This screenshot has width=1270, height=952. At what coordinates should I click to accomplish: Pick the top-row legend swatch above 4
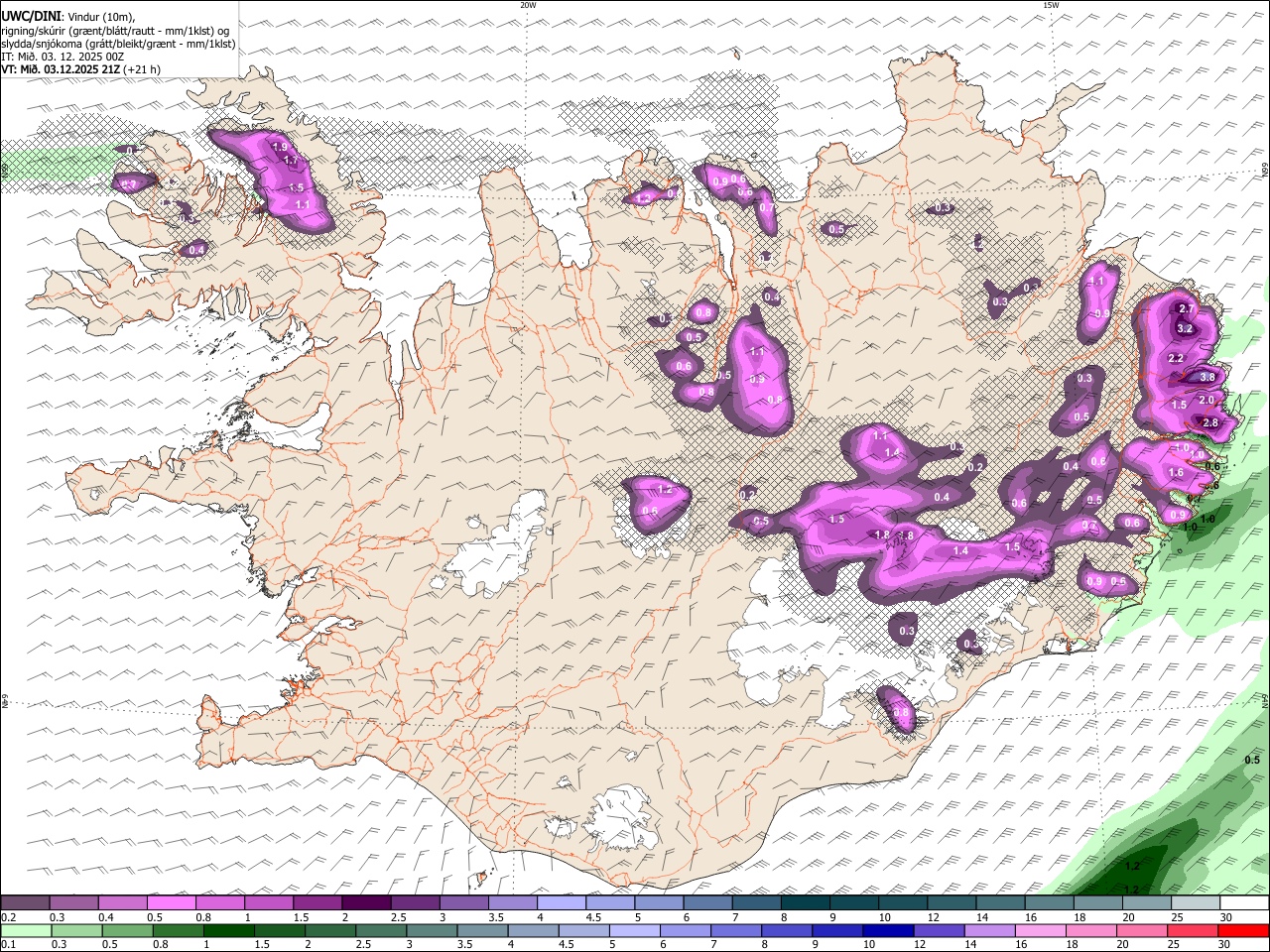tap(562, 903)
